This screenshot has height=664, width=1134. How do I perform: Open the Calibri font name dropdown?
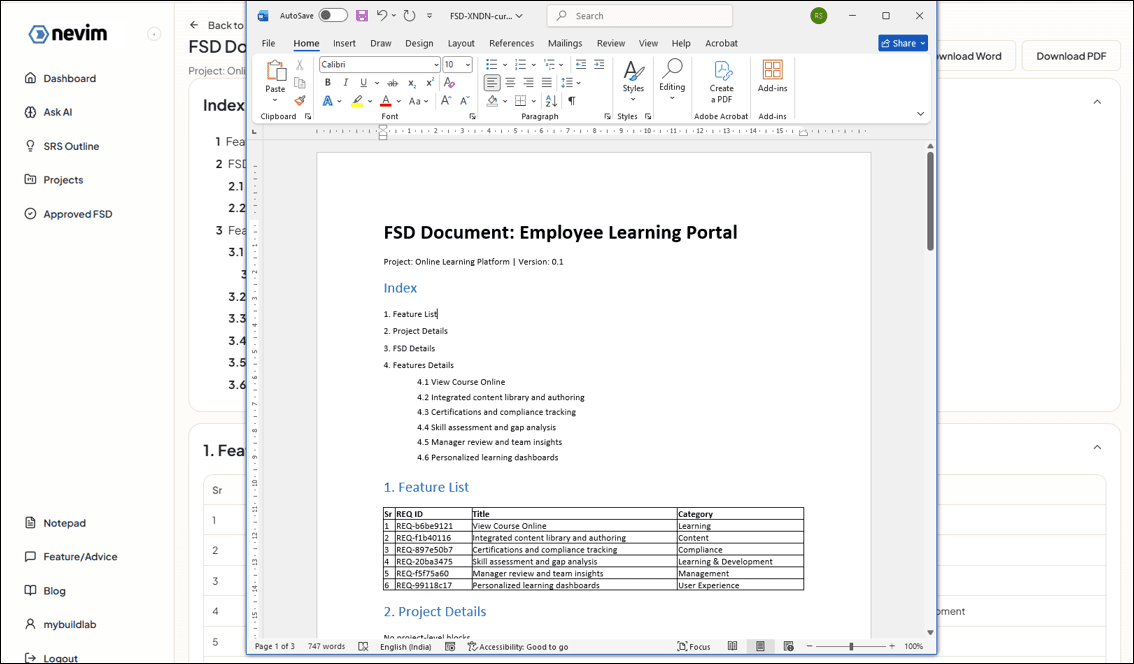click(x=379, y=65)
